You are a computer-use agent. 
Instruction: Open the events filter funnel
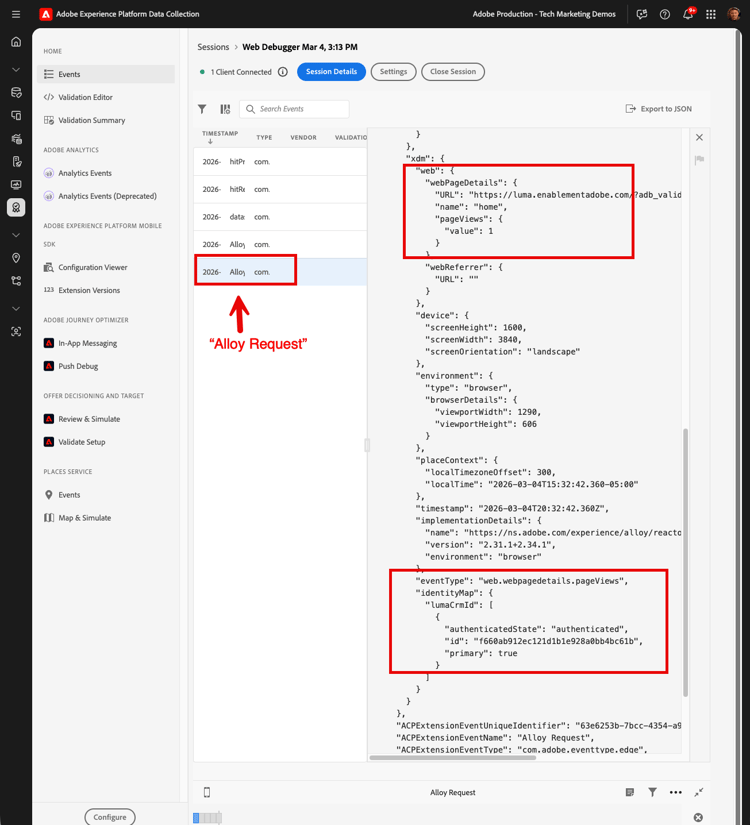pyautogui.click(x=202, y=109)
